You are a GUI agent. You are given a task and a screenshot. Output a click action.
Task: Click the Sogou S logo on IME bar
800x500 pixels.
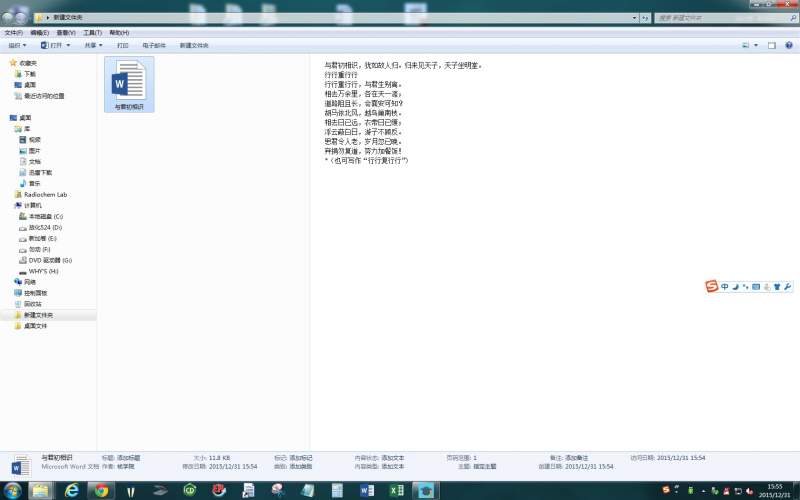tap(711, 287)
